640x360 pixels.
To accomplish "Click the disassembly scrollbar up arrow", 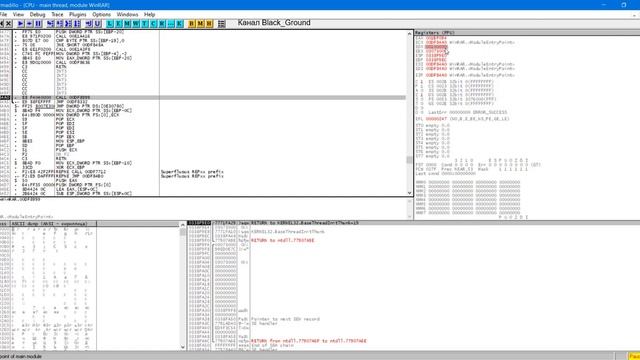I will 409,34.
